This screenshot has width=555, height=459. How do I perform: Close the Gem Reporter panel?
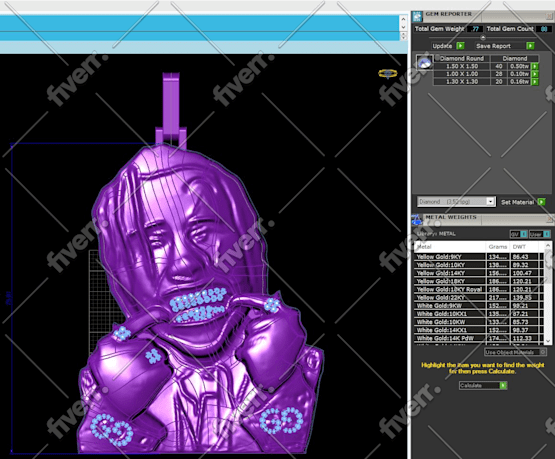[x=549, y=16]
